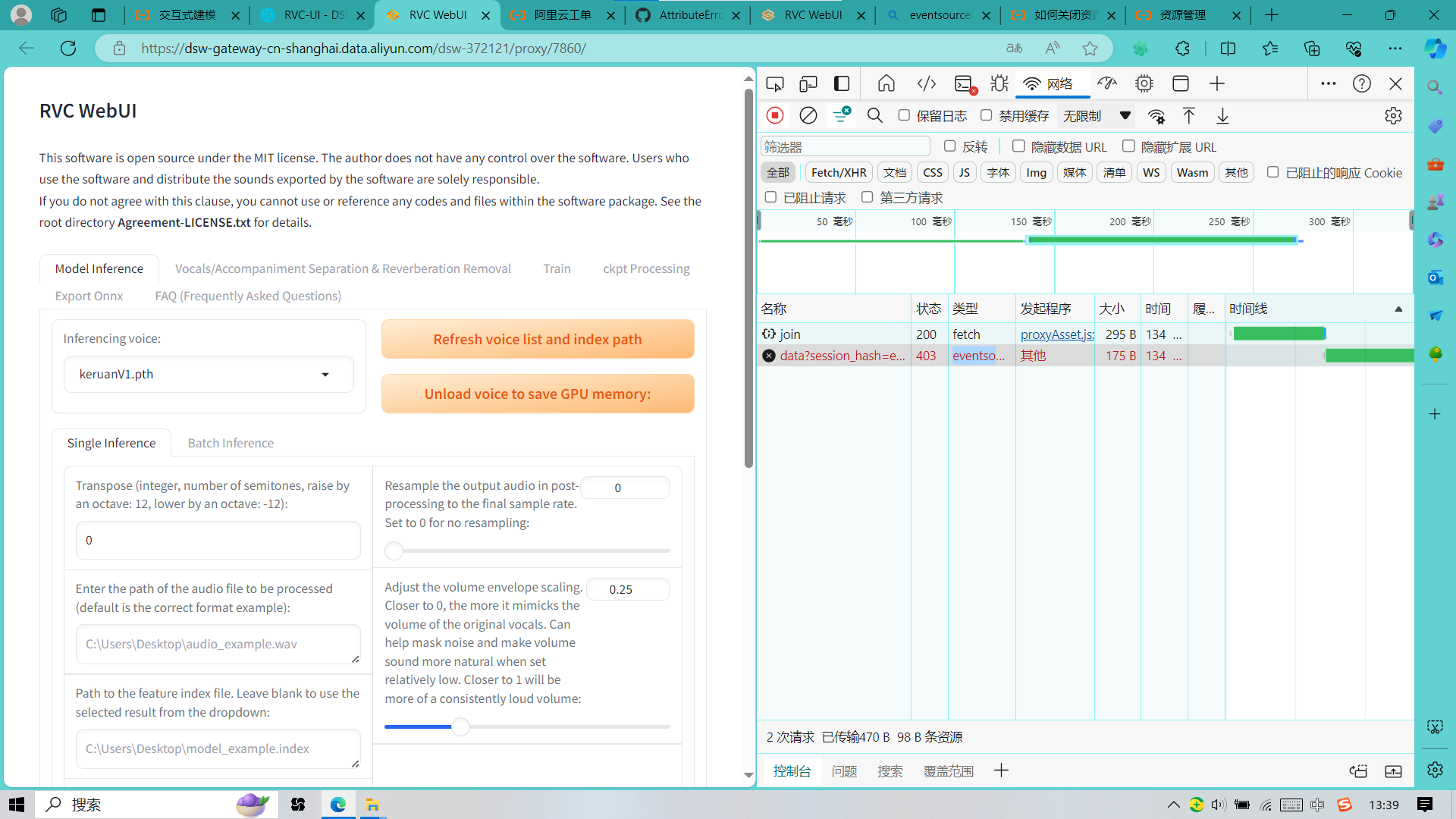
Task: Click the DevTools inspect element icon
Action: pos(774,84)
